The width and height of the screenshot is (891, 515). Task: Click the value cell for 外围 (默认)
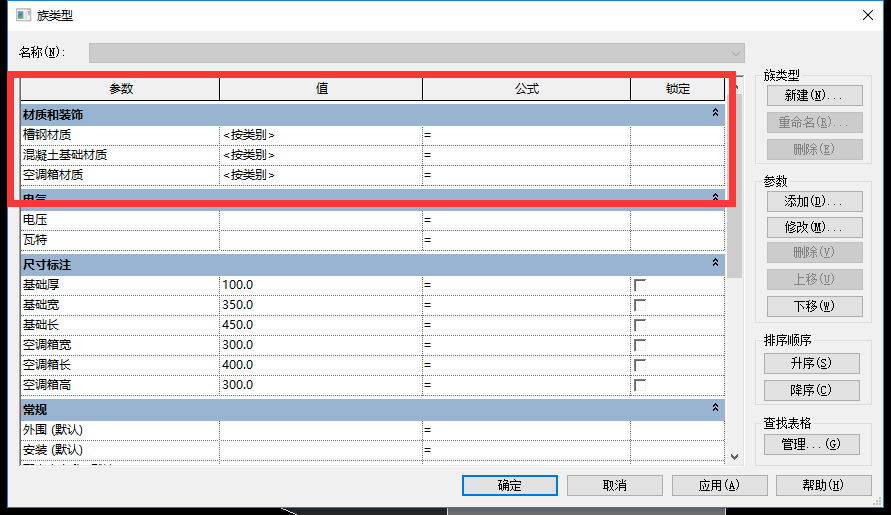[321, 430]
